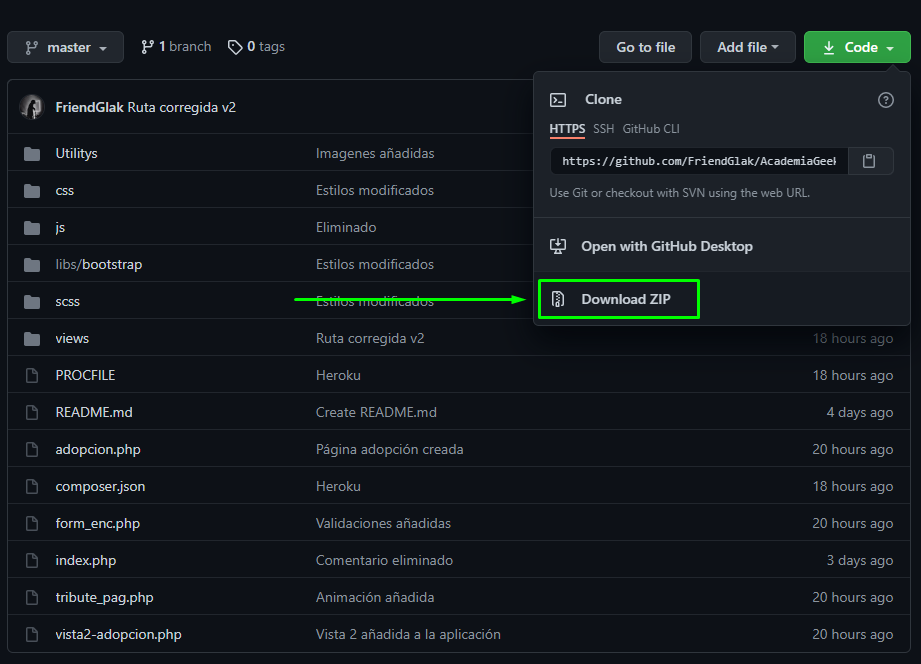Toggle the green Code dropdown button

[857, 47]
